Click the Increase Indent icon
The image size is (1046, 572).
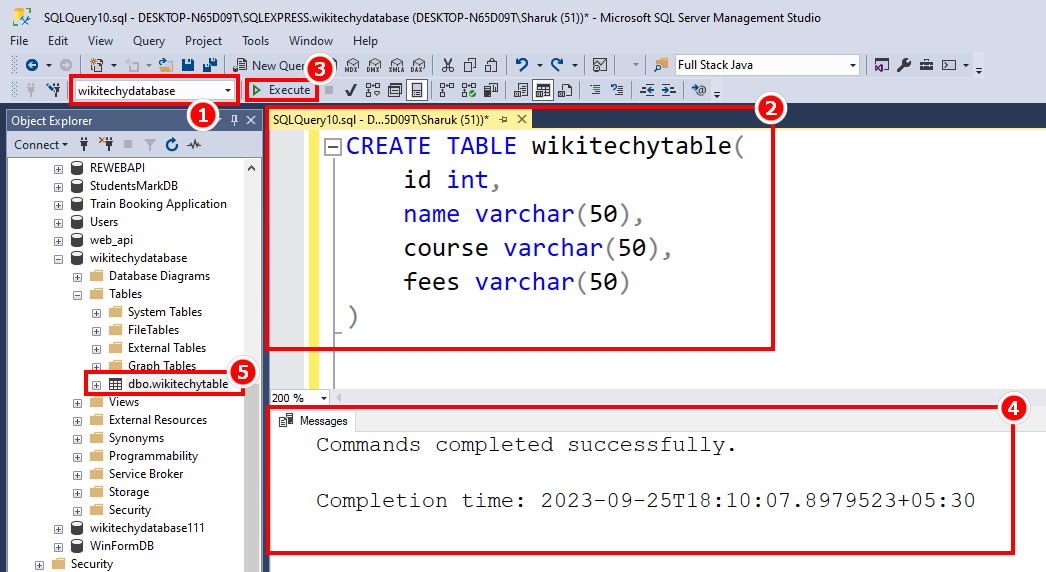(668, 90)
